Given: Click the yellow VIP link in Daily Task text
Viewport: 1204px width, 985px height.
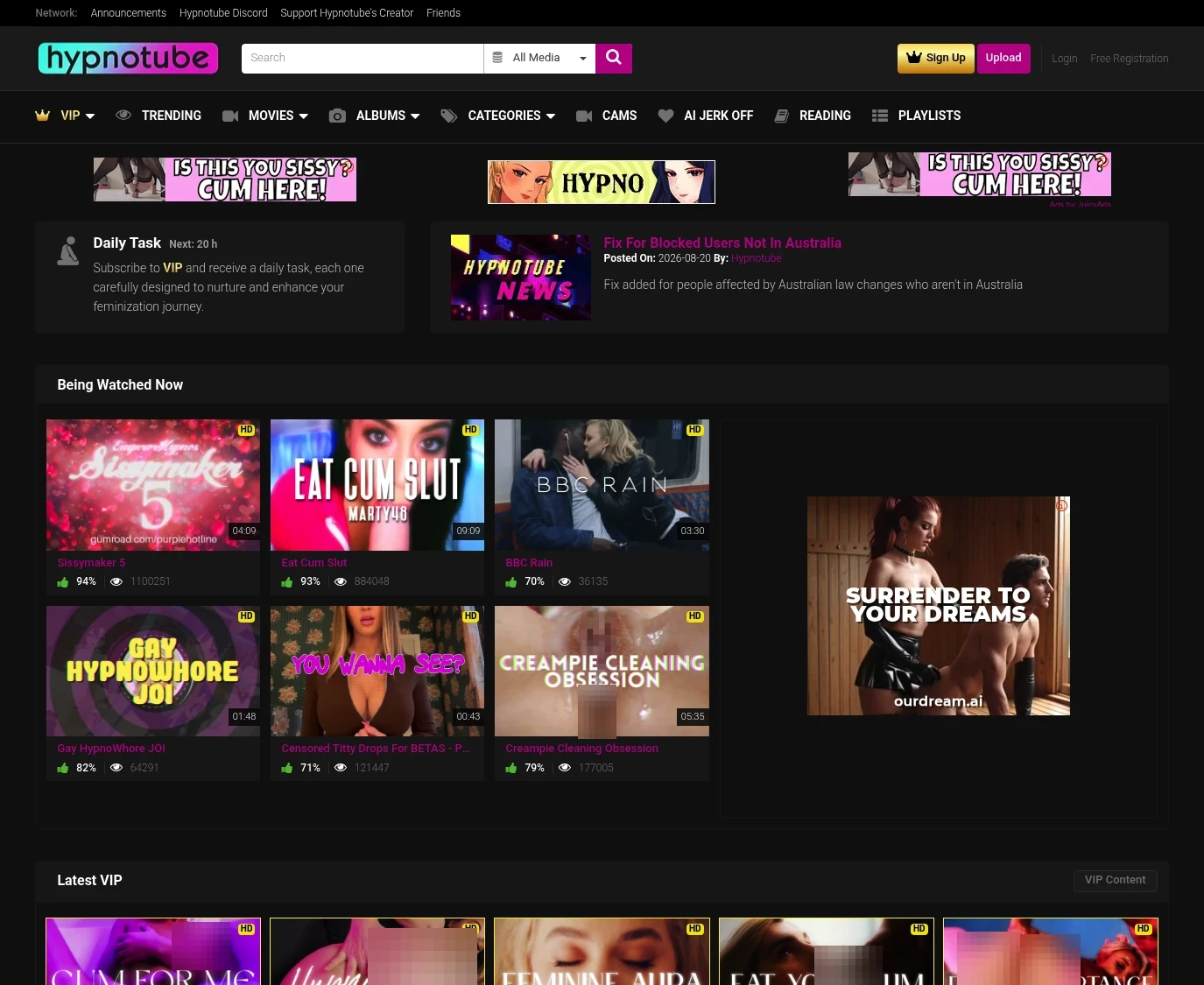Looking at the screenshot, I should pyautogui.click(x=173, y=268).
